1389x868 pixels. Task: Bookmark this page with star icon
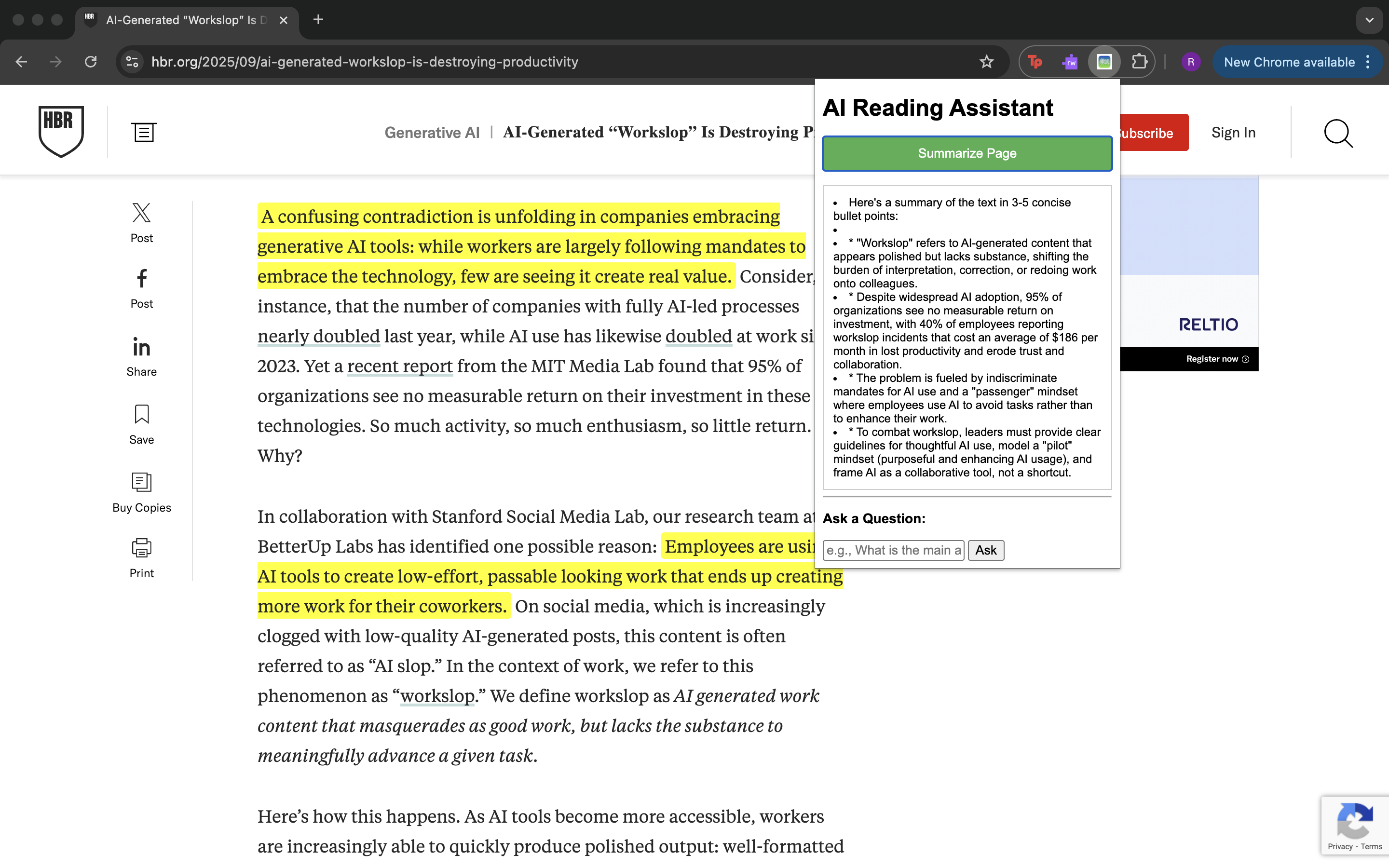pos(986,62)
